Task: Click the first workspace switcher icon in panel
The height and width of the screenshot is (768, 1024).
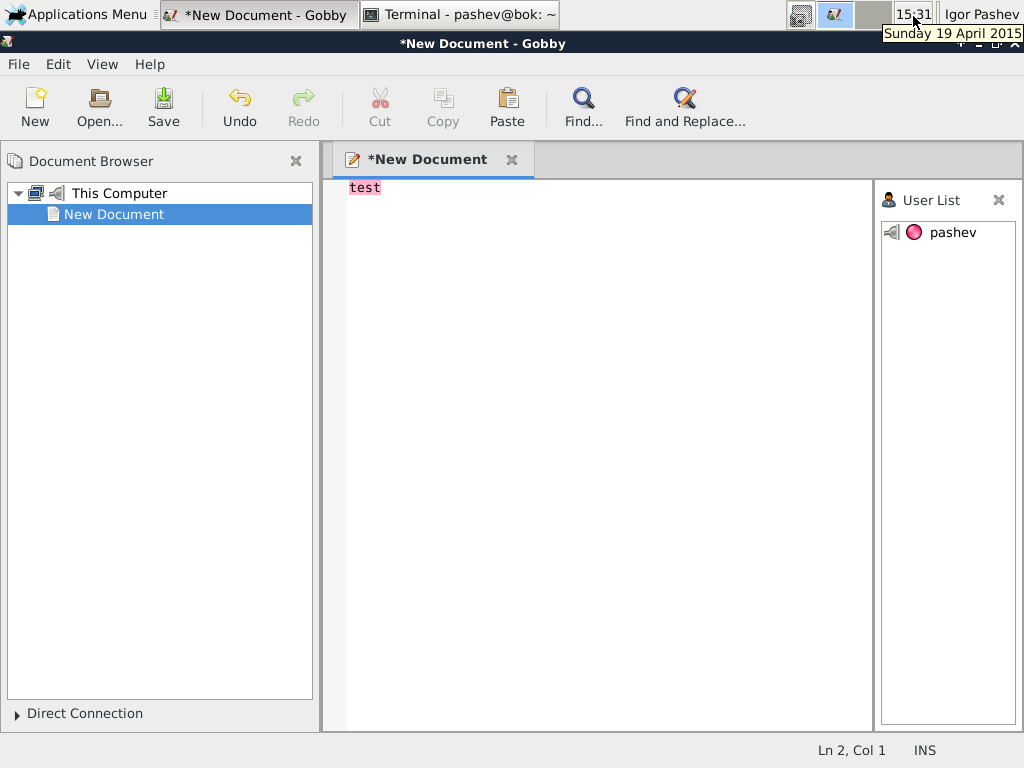Action: 801,15
